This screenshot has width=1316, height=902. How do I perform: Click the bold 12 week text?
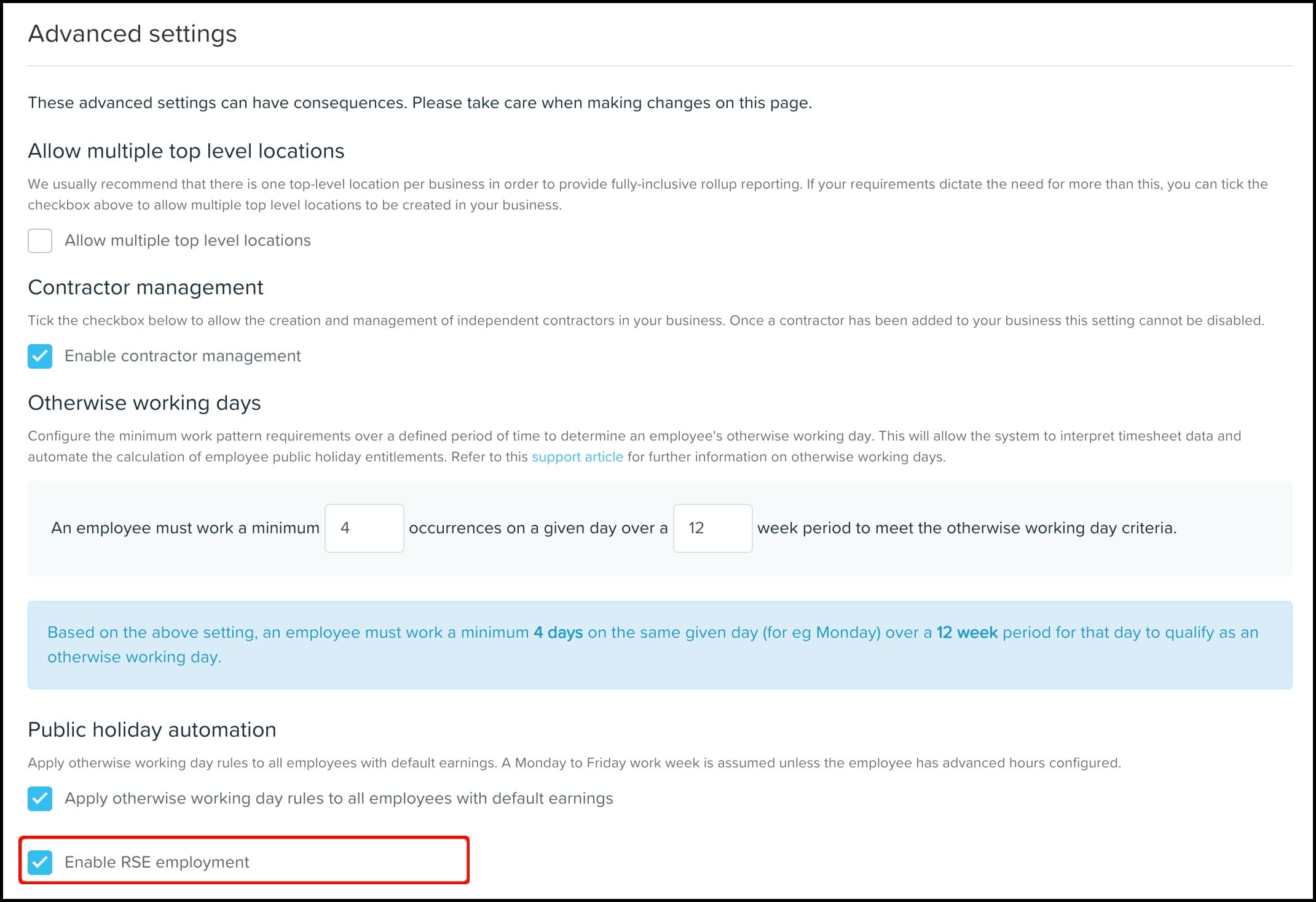(x=967, y=632)
